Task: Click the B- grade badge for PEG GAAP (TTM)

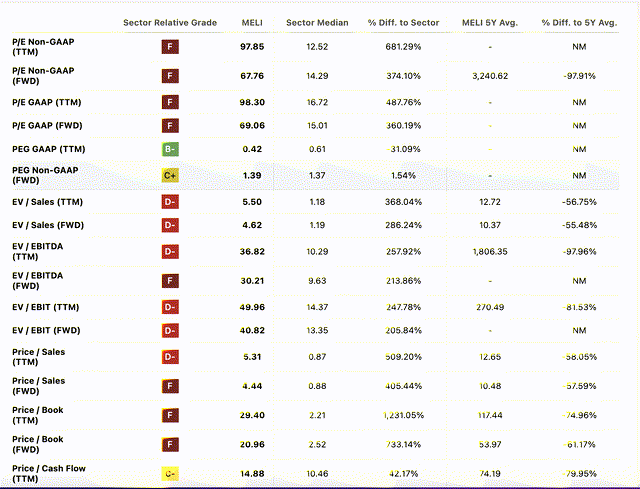Action: 170,149
